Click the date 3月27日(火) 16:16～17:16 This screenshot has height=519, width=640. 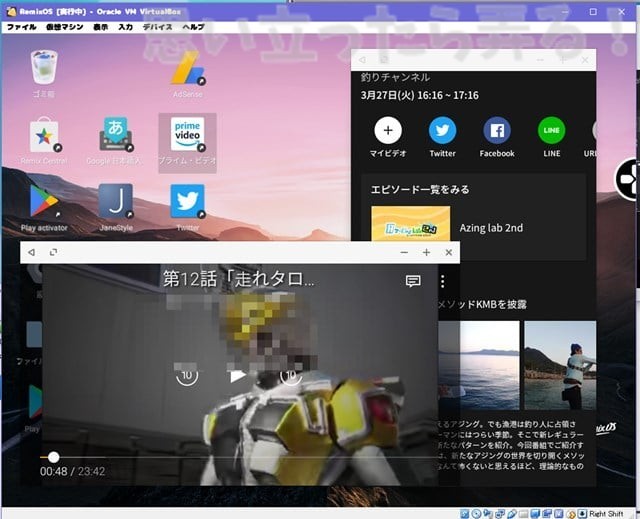[x=420, y=95]
